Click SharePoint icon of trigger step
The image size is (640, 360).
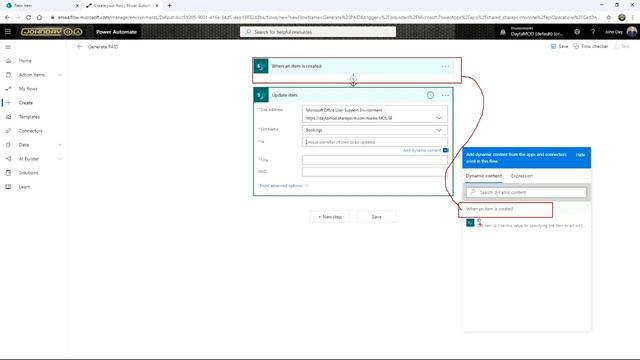pos(261,66)
